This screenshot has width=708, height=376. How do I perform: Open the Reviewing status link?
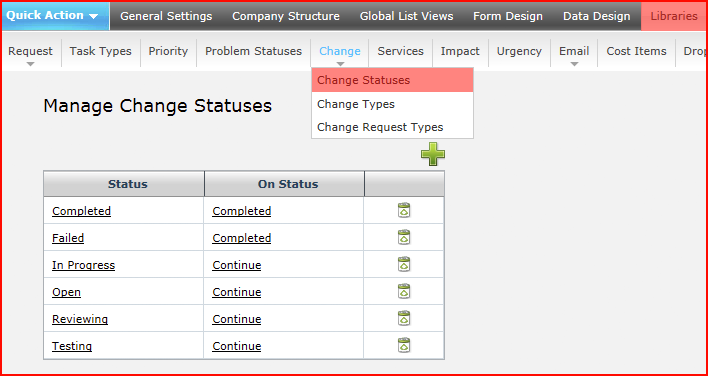80,319
